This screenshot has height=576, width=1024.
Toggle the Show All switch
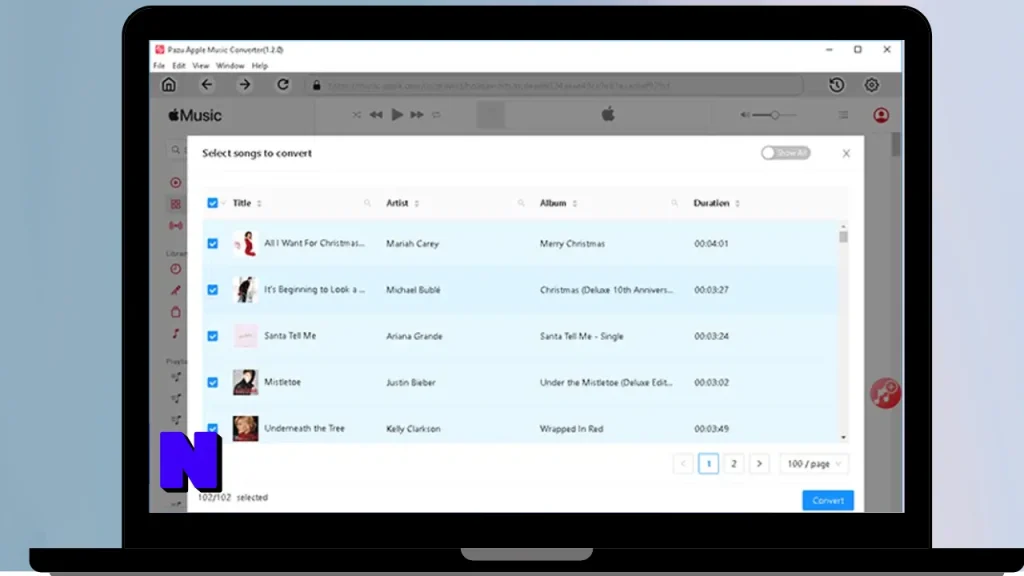(x=786, y=153)
